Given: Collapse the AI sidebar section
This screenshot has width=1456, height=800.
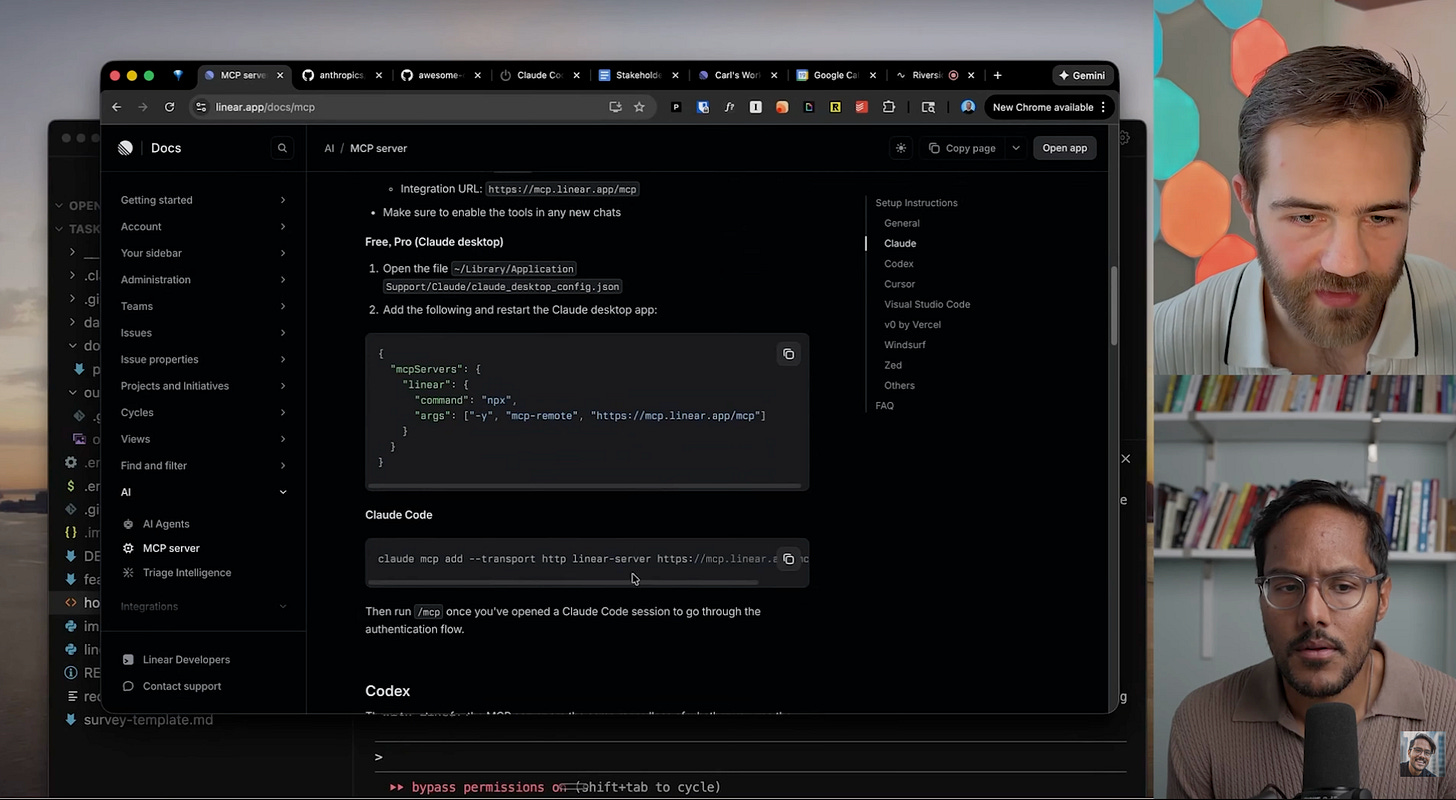Looking at the screenshot, I should (x=203, y=492).
